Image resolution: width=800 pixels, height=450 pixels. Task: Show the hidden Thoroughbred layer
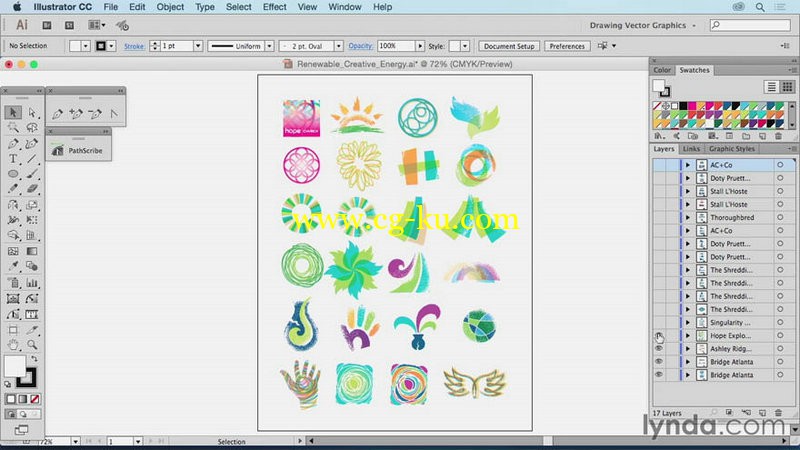[x=659, y=217]
